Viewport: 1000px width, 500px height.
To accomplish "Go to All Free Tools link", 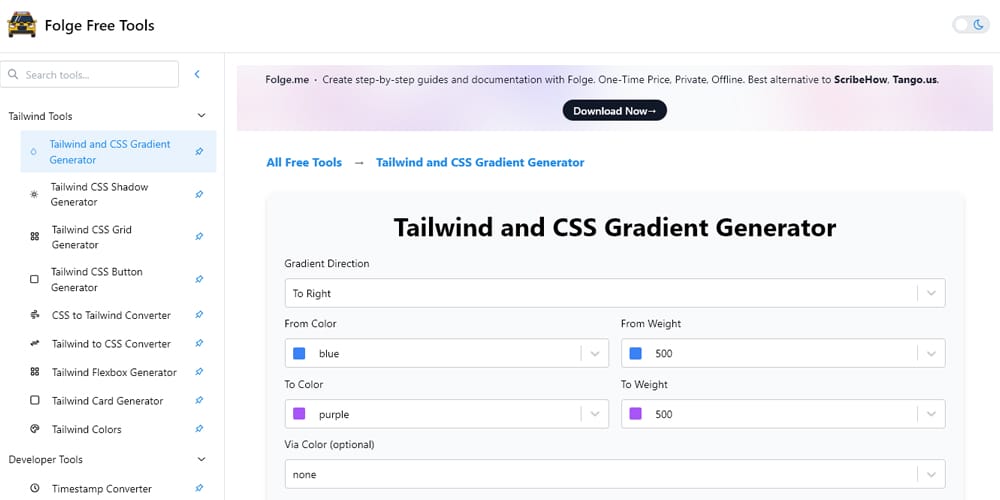I will pyautogui.click(x=304, y=162).
